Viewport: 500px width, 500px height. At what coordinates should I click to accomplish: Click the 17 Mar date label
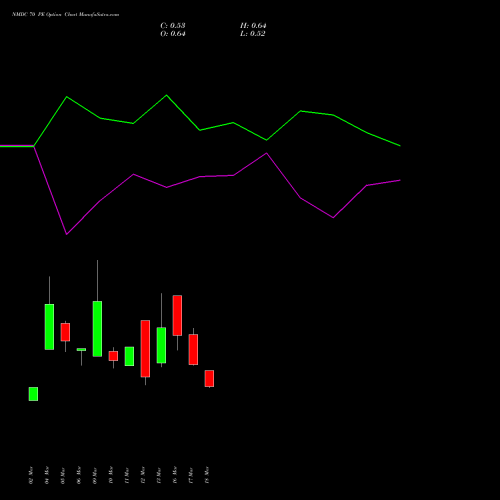(191, 475)
